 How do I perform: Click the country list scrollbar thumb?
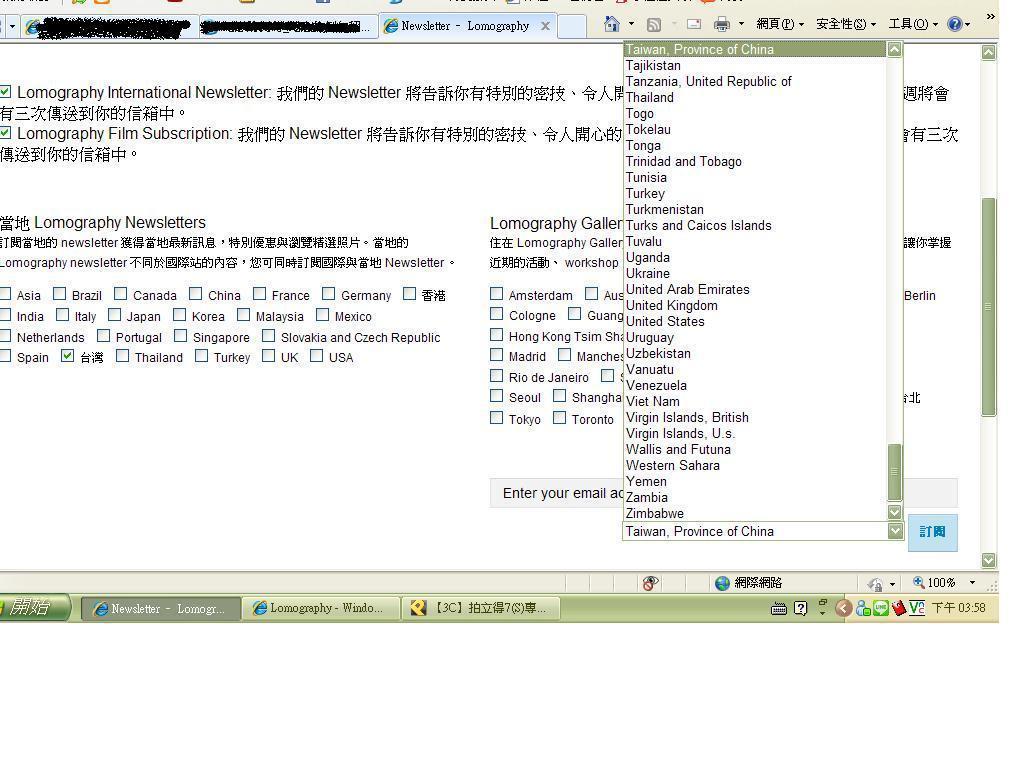(895, 471)
